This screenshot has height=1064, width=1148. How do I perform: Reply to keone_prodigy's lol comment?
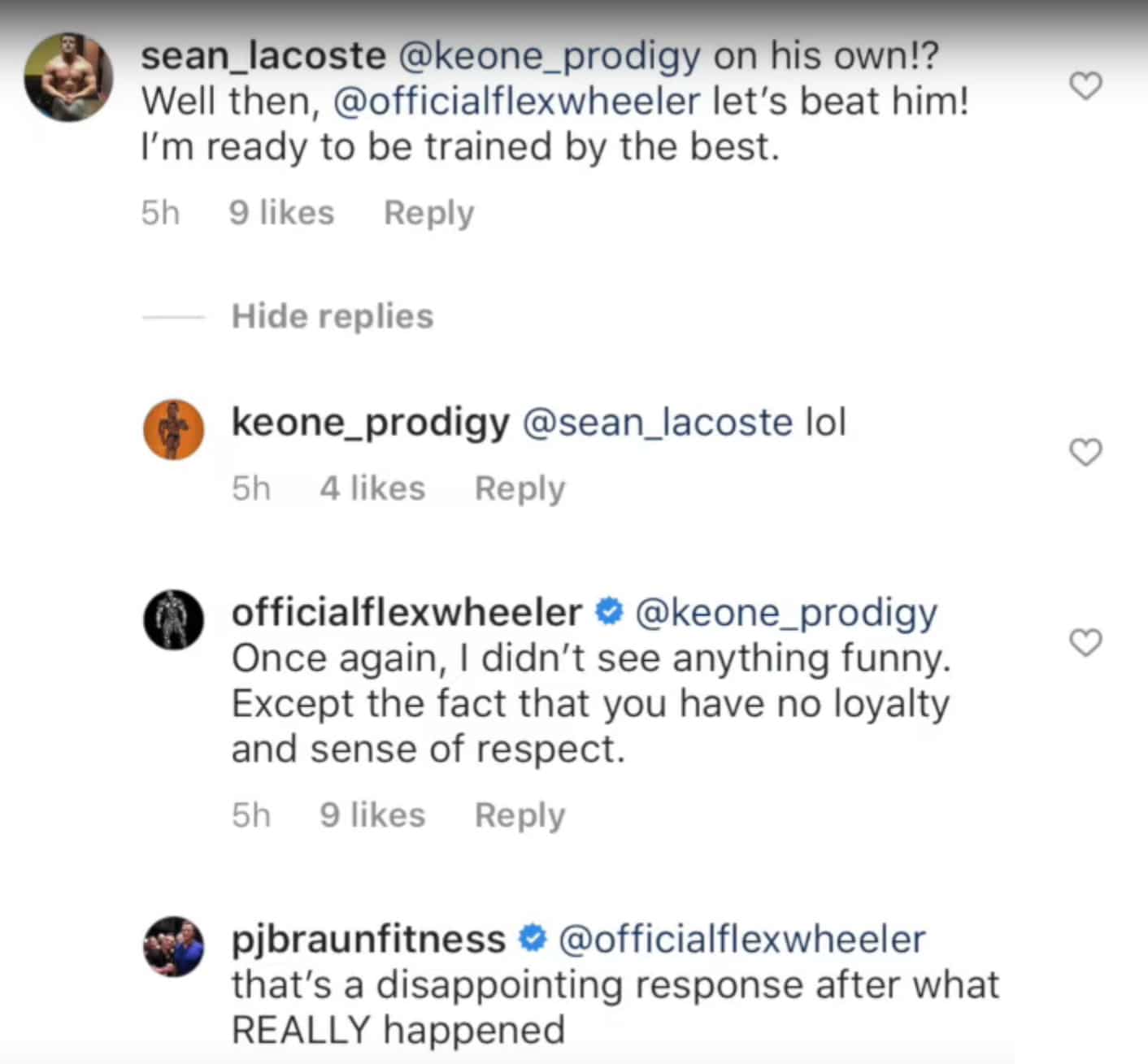(x=520, y=489)
